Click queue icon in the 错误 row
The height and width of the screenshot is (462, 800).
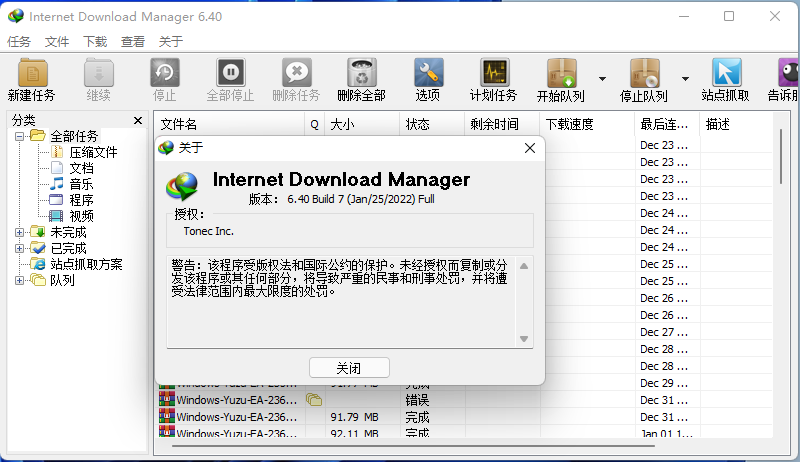(x=314, y=400)
